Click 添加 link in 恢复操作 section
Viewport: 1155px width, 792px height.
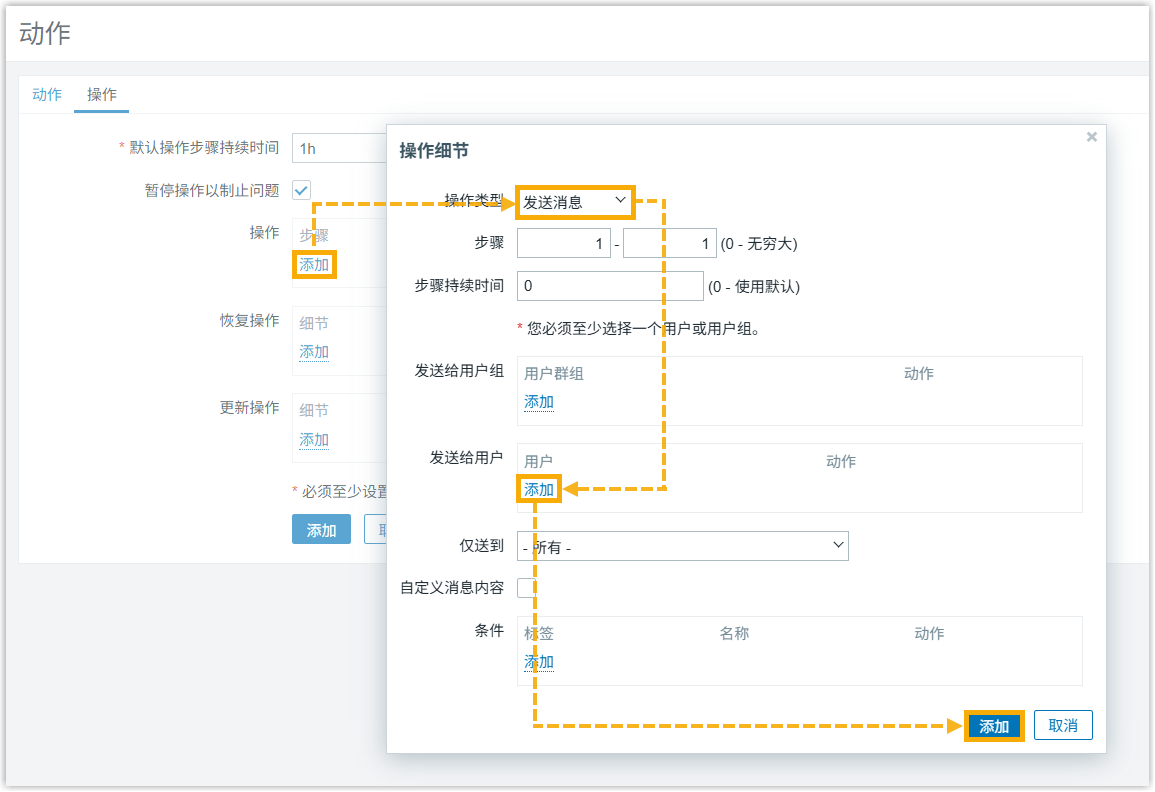[314, 352]
